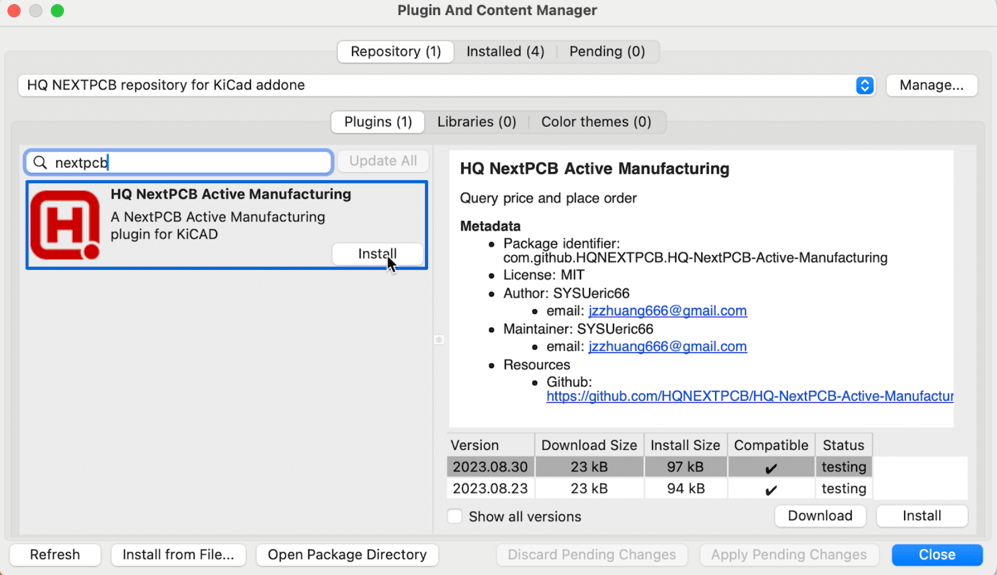Click Install from File... button
Screen dimensions: 997x575
(x=178, y=555)
